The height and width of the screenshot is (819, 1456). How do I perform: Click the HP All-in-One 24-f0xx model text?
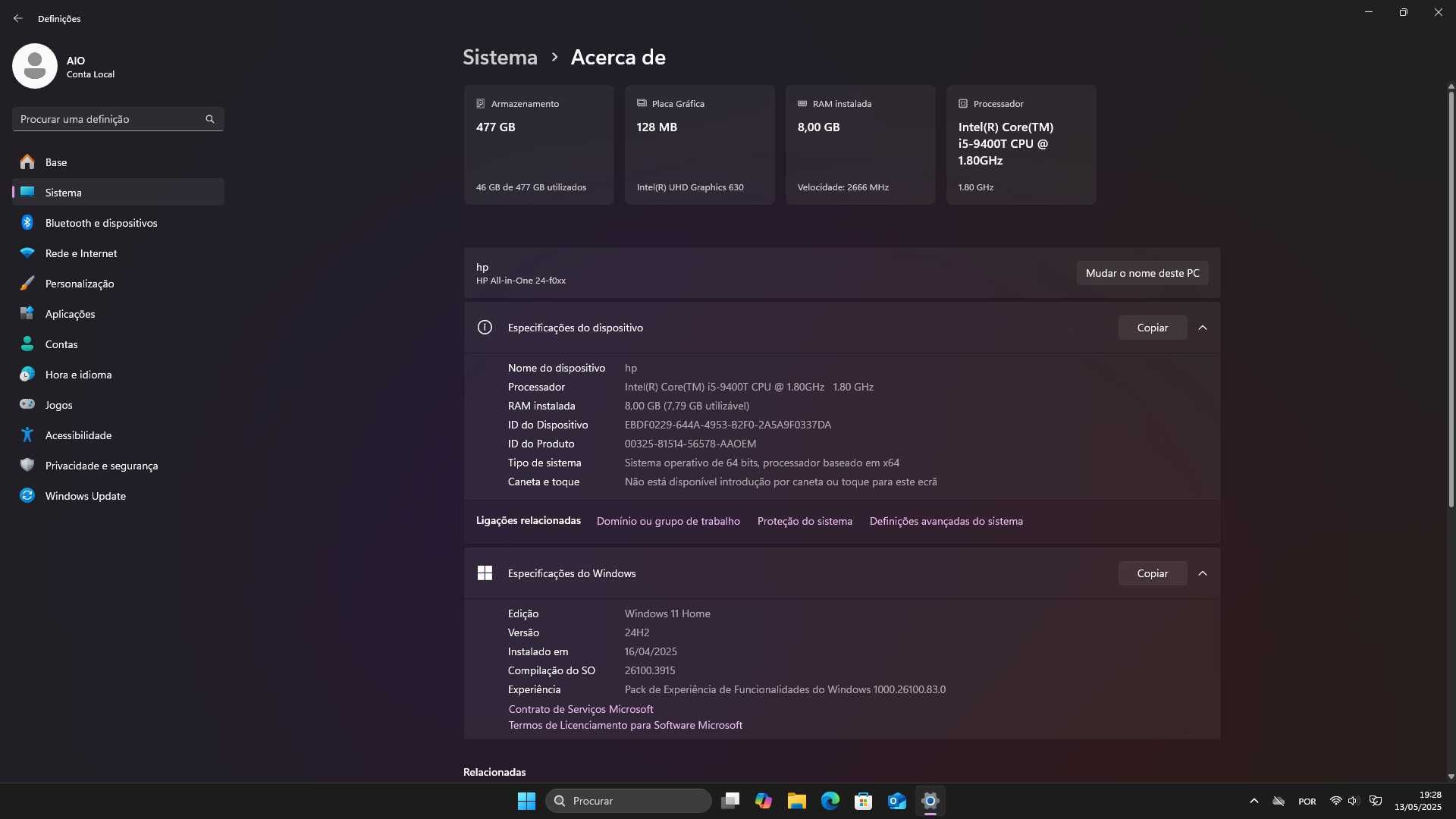[521, 281]
